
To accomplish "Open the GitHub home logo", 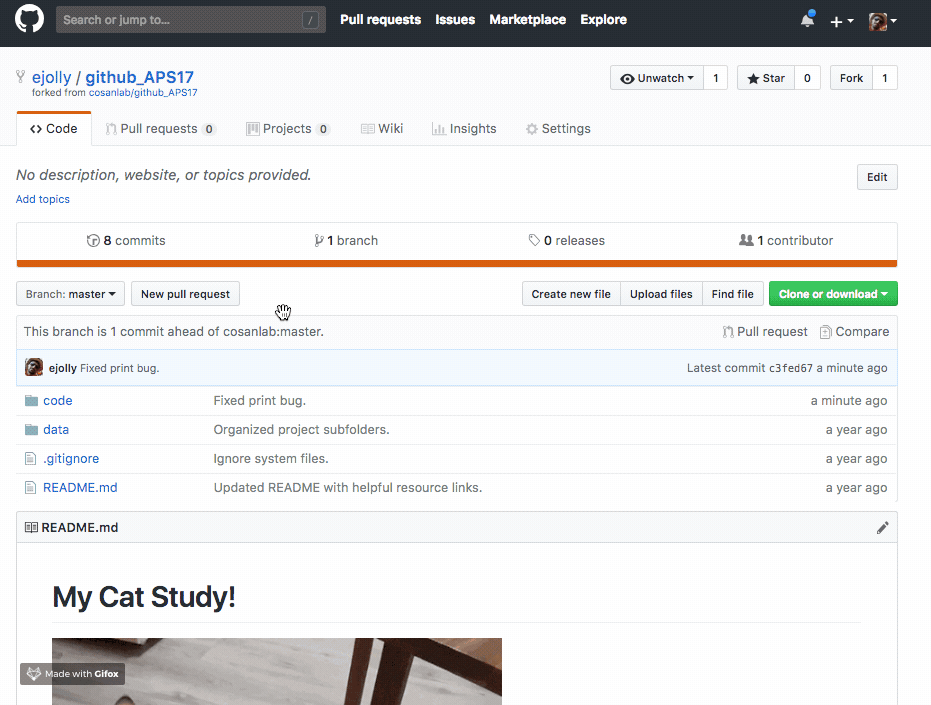I will click(29, 19).
